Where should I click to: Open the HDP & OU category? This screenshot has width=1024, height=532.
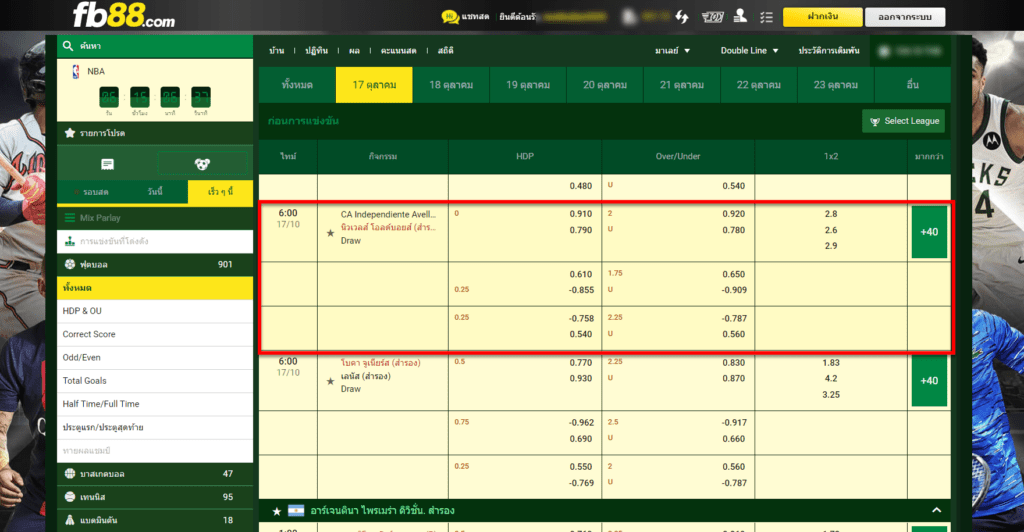(155, 311)
